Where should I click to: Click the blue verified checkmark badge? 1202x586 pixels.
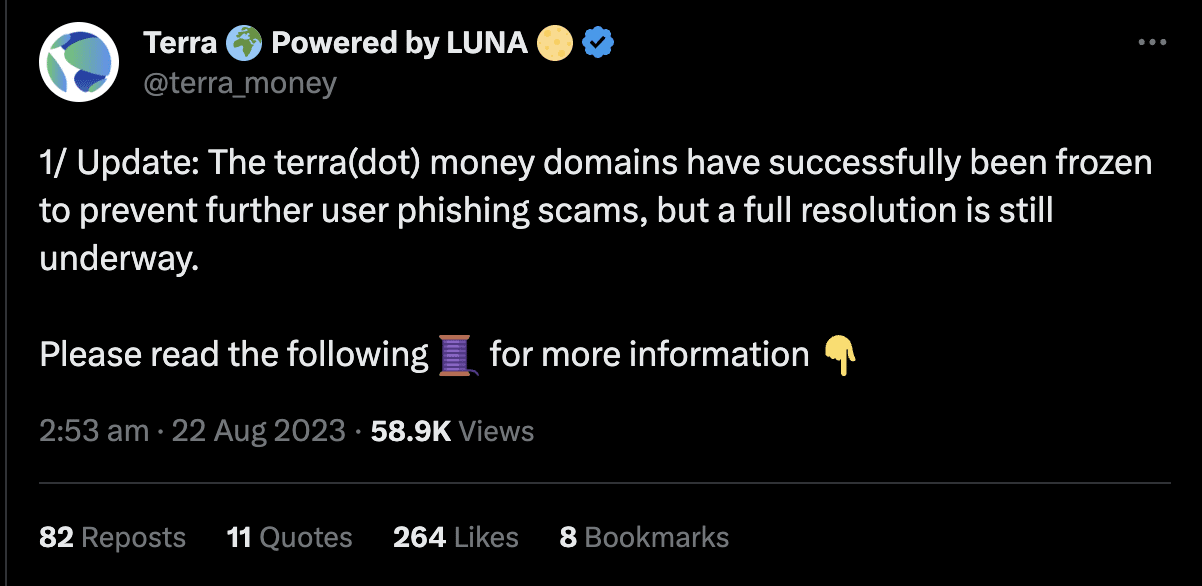pyautogui.click(x=598, y=43)
